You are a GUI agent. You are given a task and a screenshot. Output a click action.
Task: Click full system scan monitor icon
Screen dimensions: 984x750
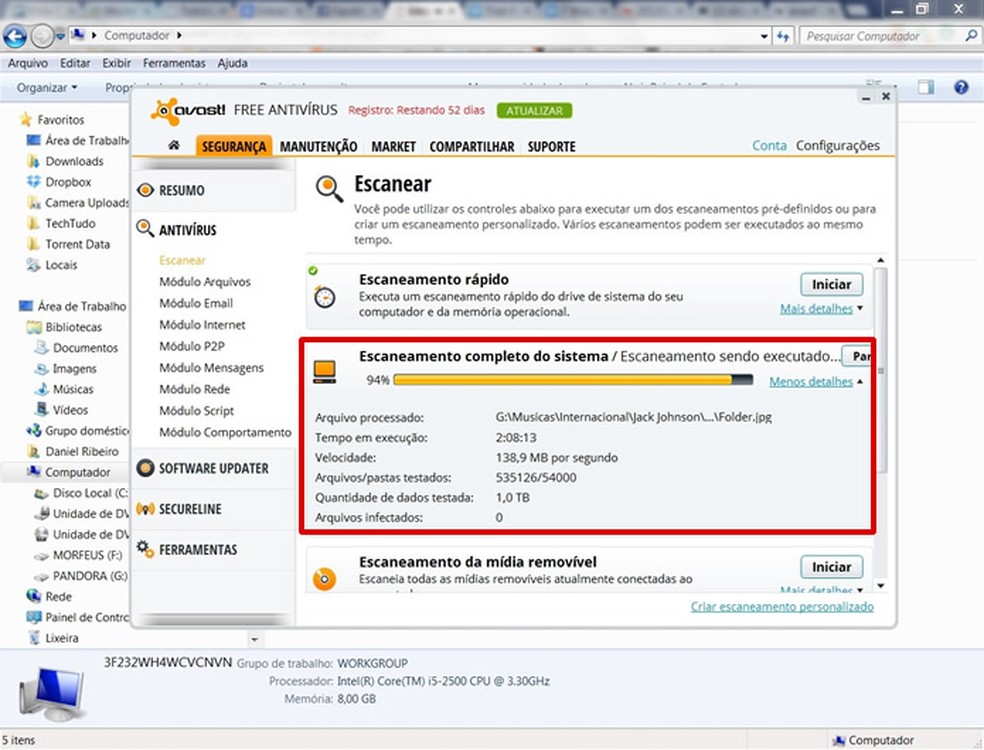click(324, 372)
